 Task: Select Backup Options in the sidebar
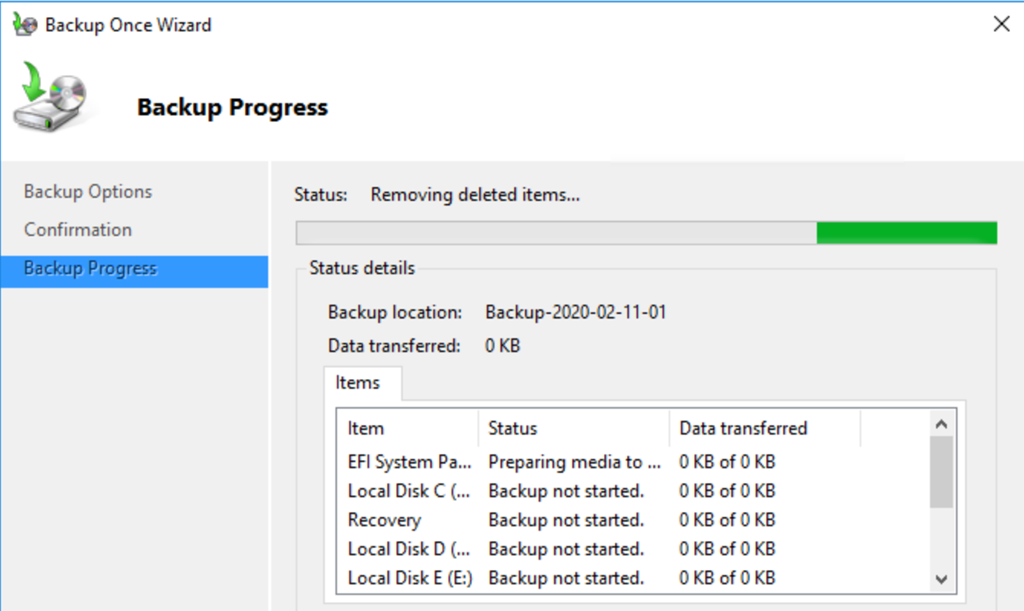(x=88, y=192)
